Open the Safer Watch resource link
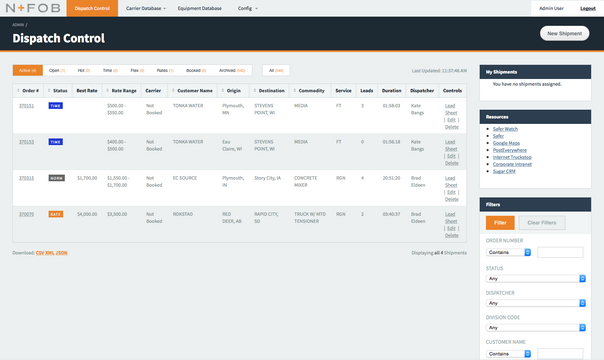The height and width of the screenshot is (360, 604). coord(505,129)
